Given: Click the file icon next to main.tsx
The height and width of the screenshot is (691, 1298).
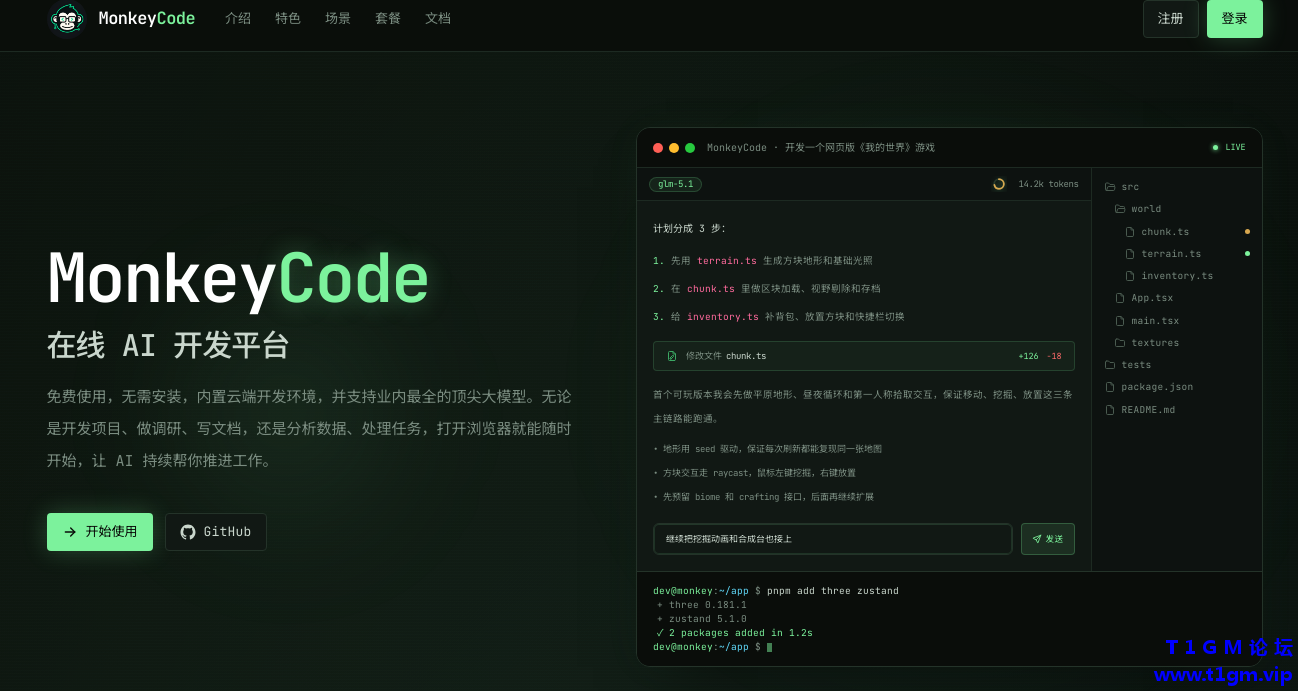Looking at the screenshot, I should click(x=1120, y=321).
